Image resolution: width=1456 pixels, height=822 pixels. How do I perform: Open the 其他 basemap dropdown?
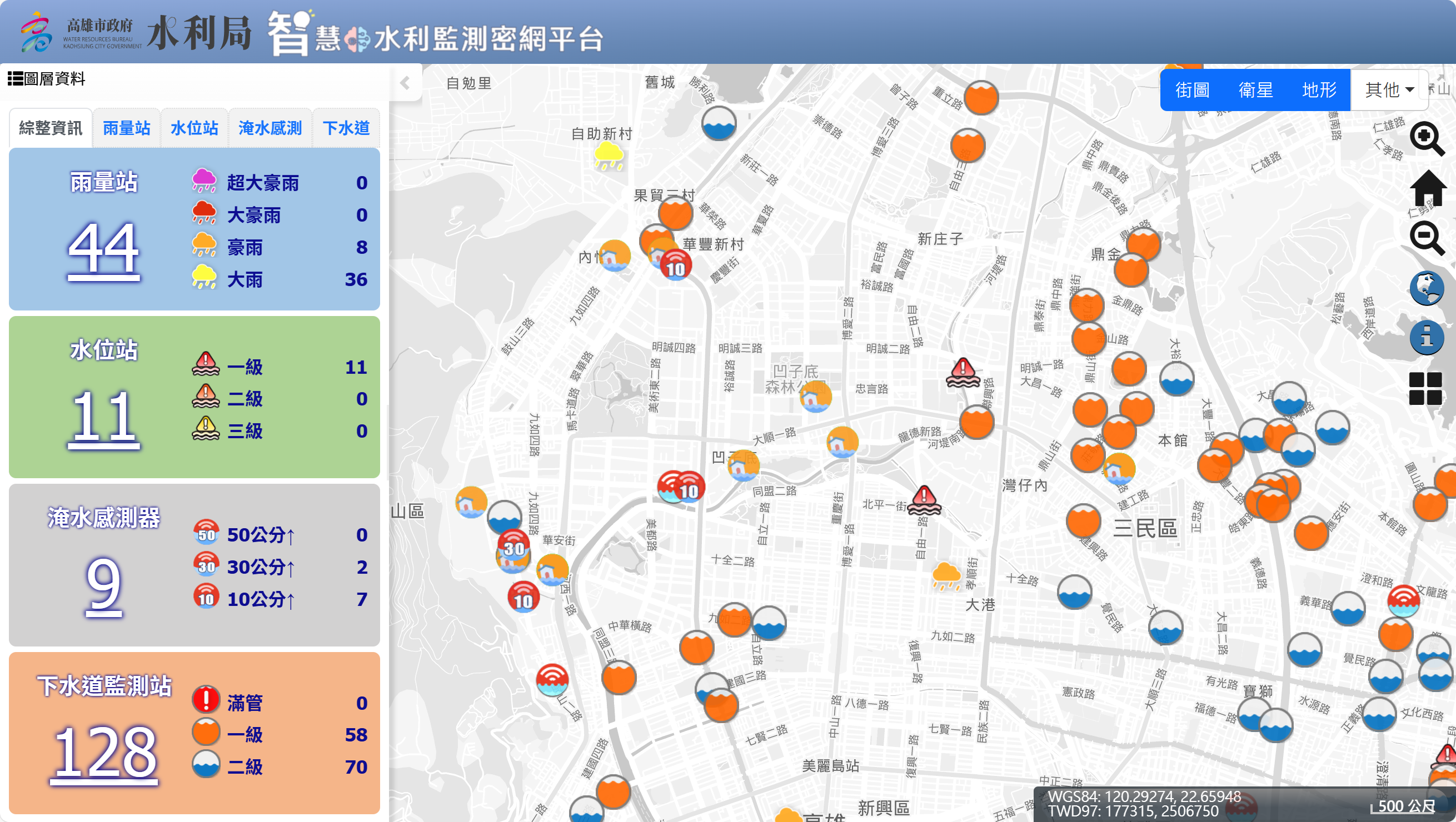(x=1388, y=89)
